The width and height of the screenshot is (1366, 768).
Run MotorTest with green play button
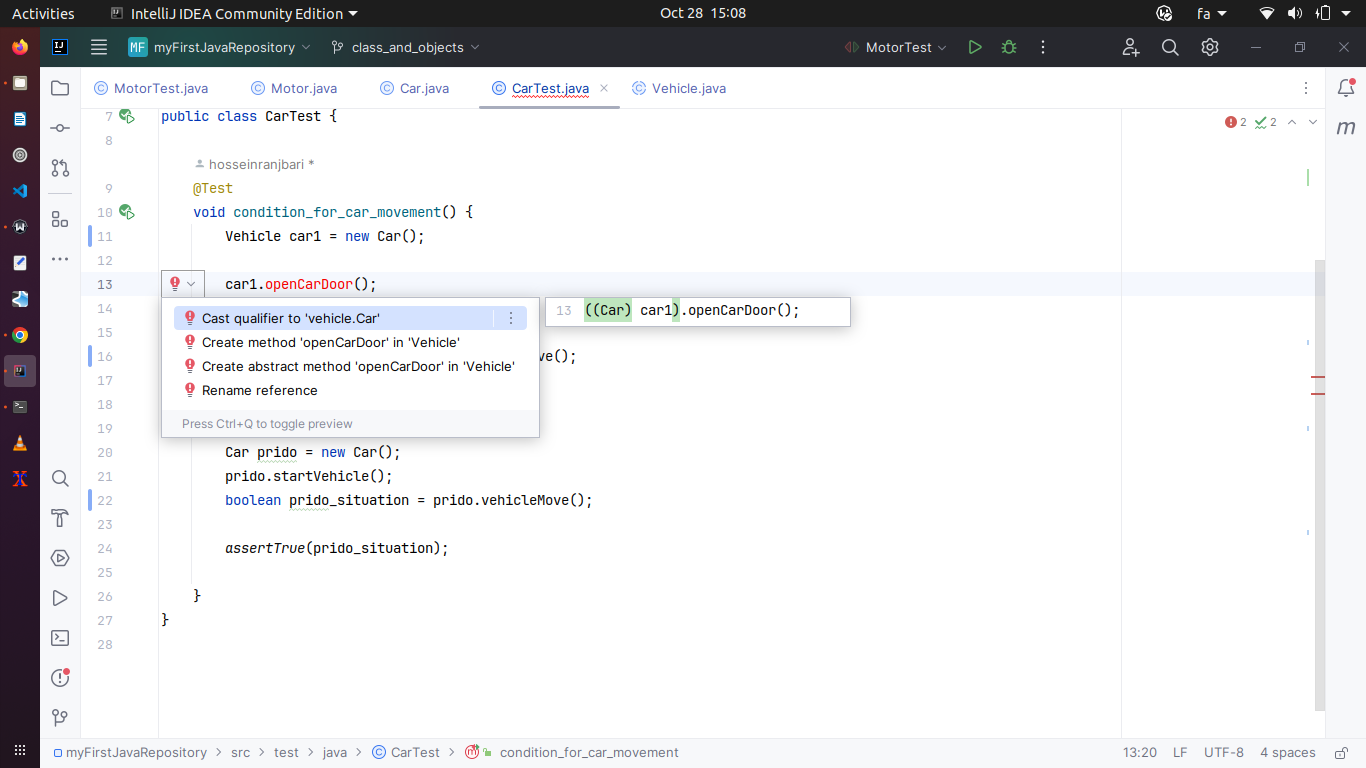(x=975, y=47)
